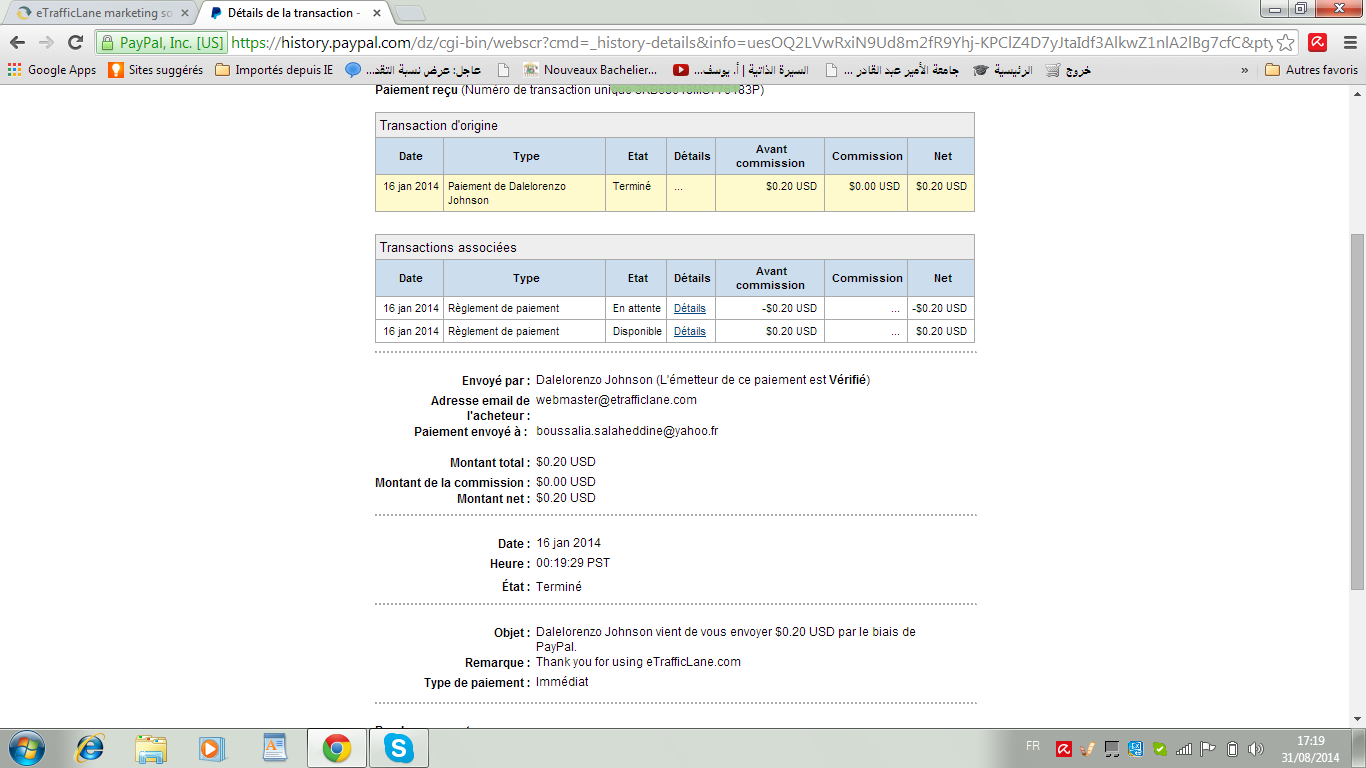Click the FR language indicator

coord(1032,746)
